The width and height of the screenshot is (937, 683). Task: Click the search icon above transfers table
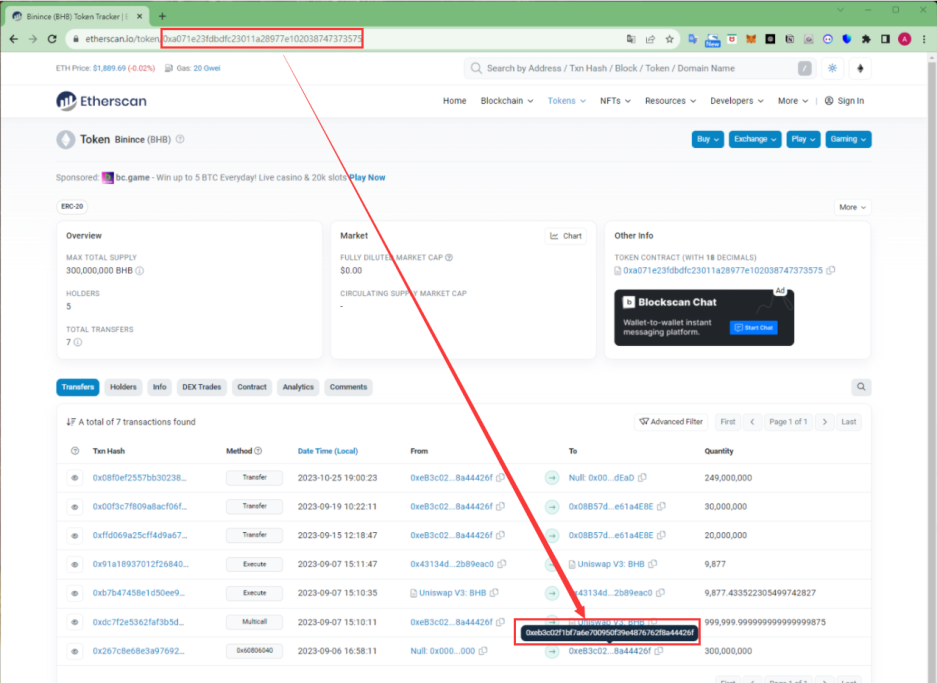click(861, 387)
